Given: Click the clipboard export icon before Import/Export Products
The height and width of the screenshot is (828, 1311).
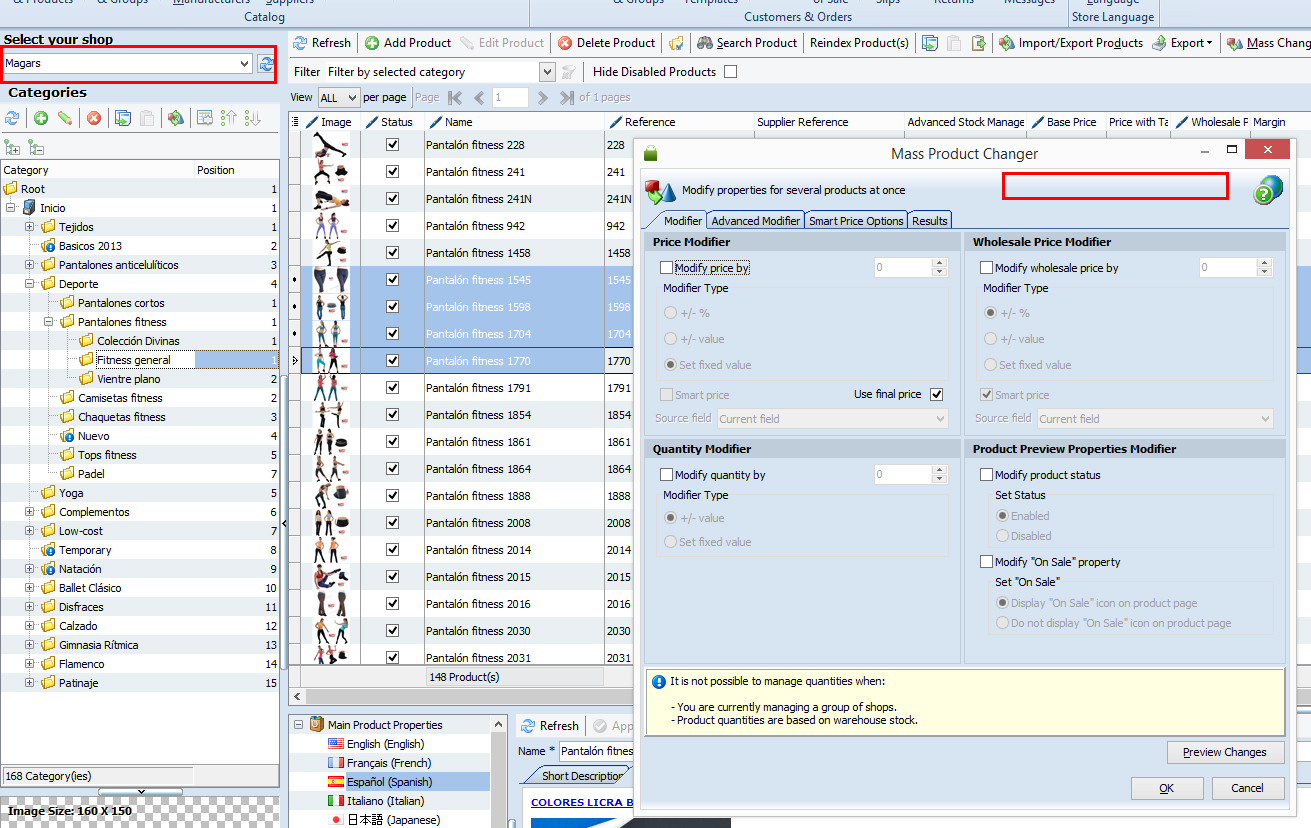Looking at the screenshot, I should pos(978,43).
